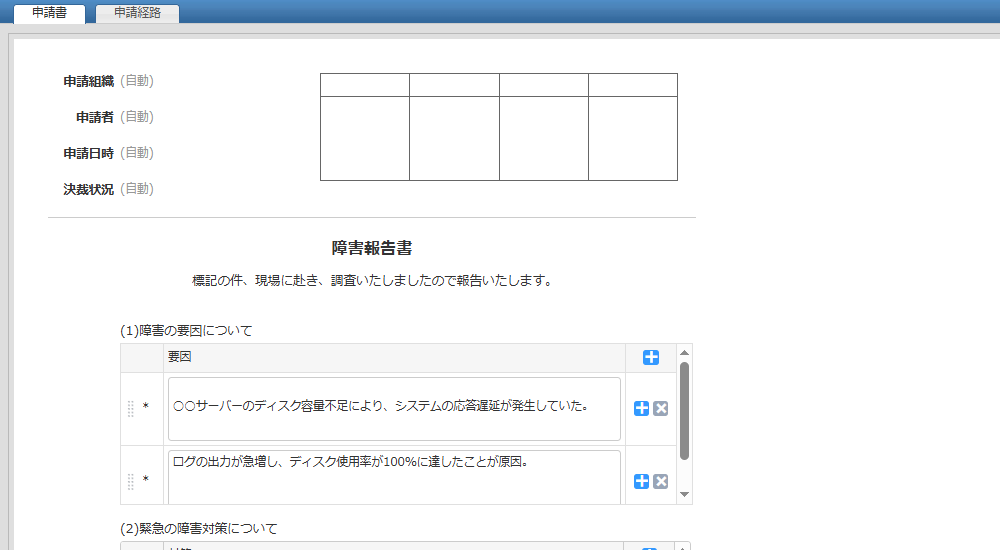
Task: Click the 申請組織 label
Action: [x=88, y=81]
